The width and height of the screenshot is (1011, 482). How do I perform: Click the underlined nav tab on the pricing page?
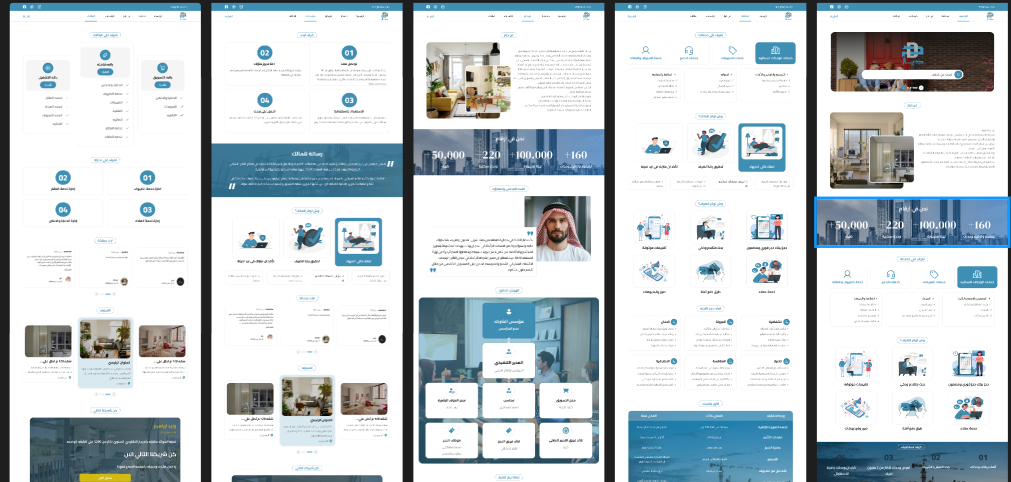(x=90, y=15)
